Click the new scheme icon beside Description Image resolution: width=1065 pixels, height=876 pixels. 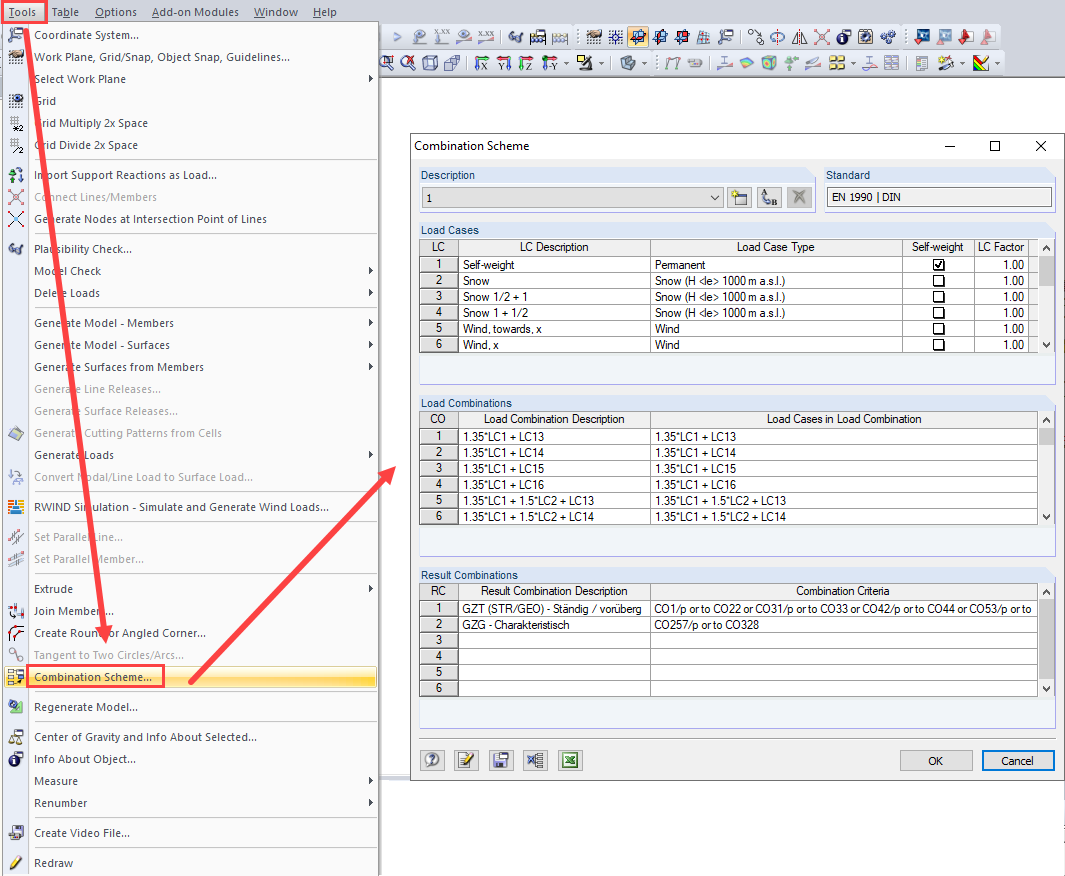coord(739,198)
